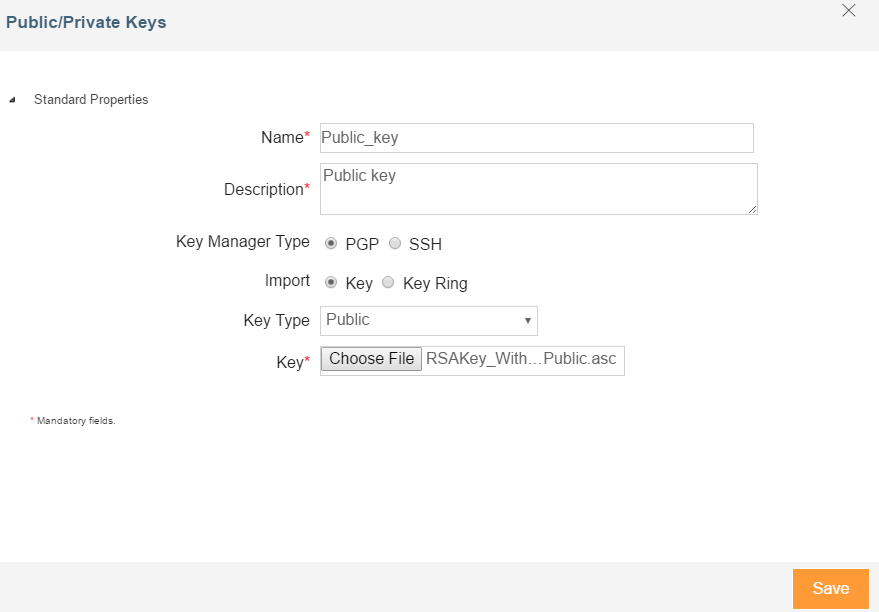Choose SSH as Key Manager Type
The height and width of the screenshot is (612, 879).
pos(395,243)
